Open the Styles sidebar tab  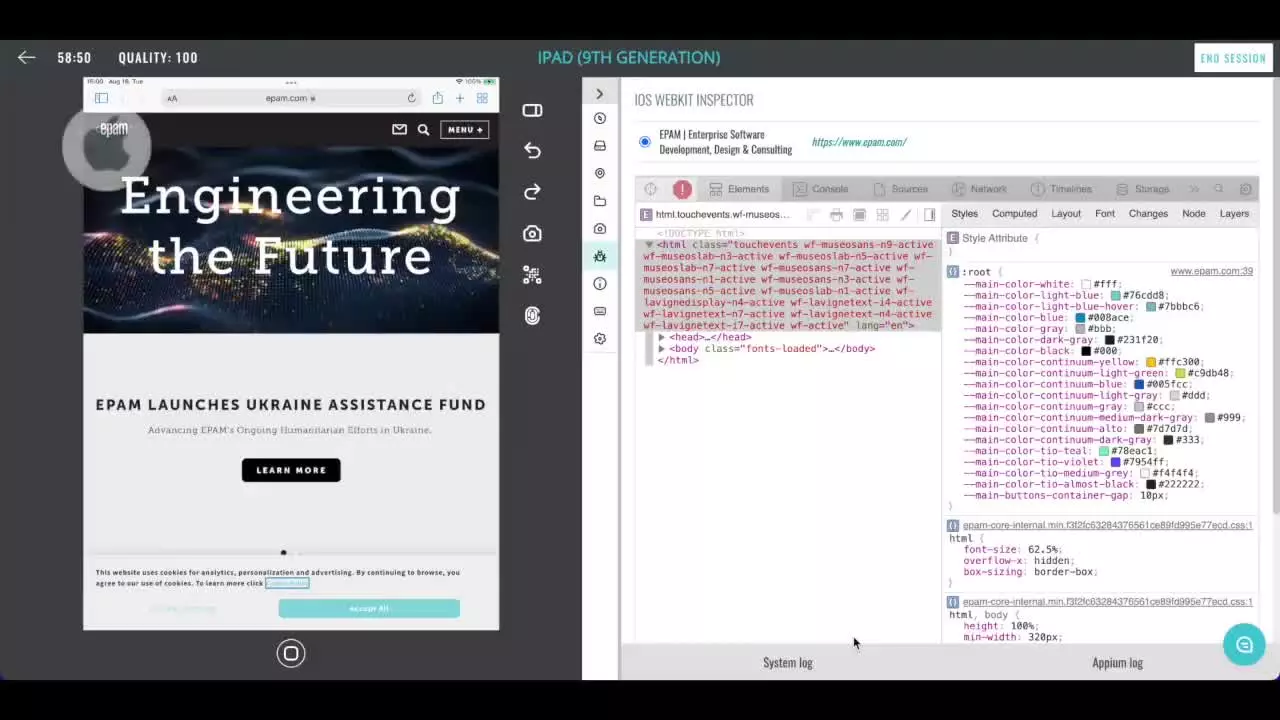(964, 214)
